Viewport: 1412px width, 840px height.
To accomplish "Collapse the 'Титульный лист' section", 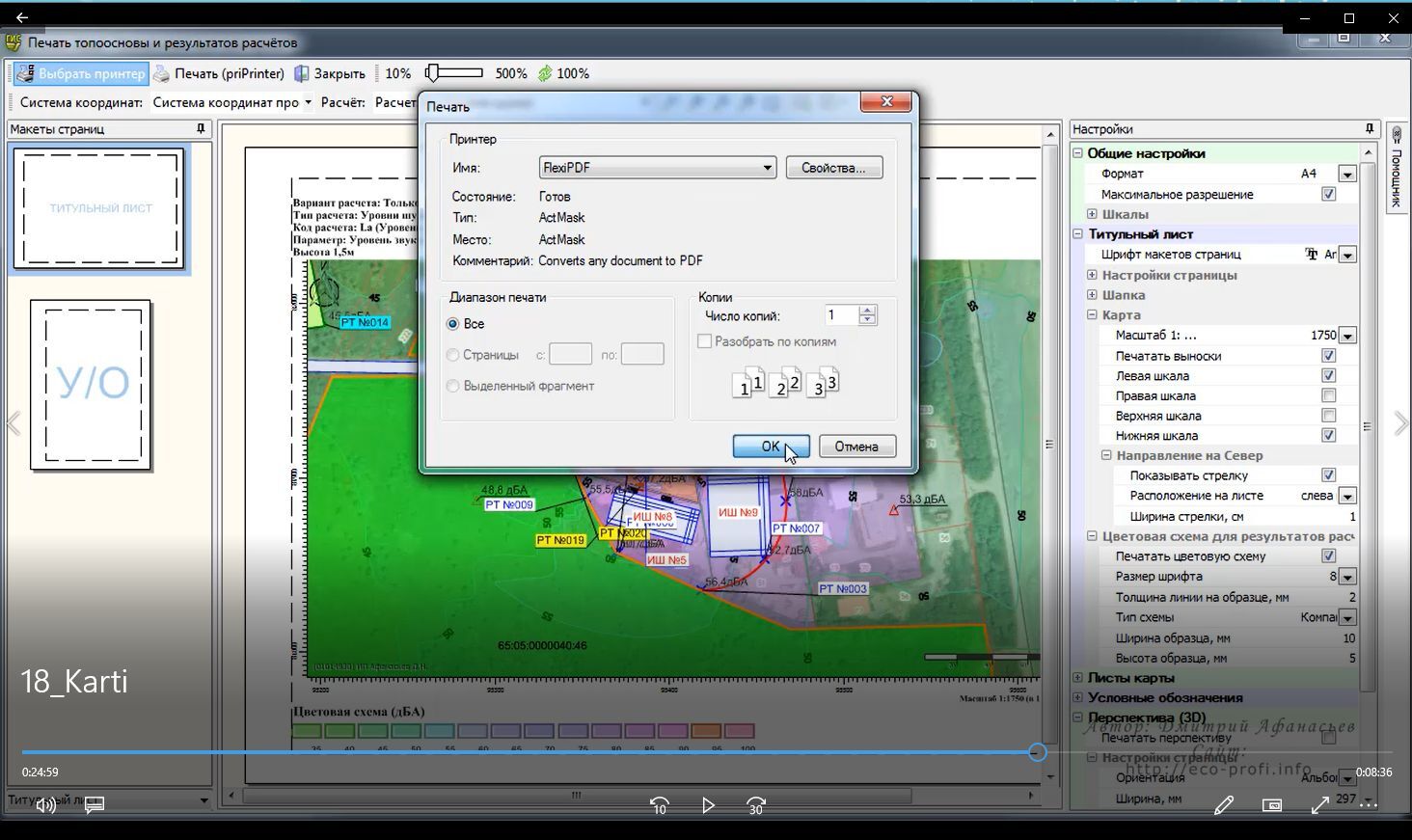I will (1078, 234).
